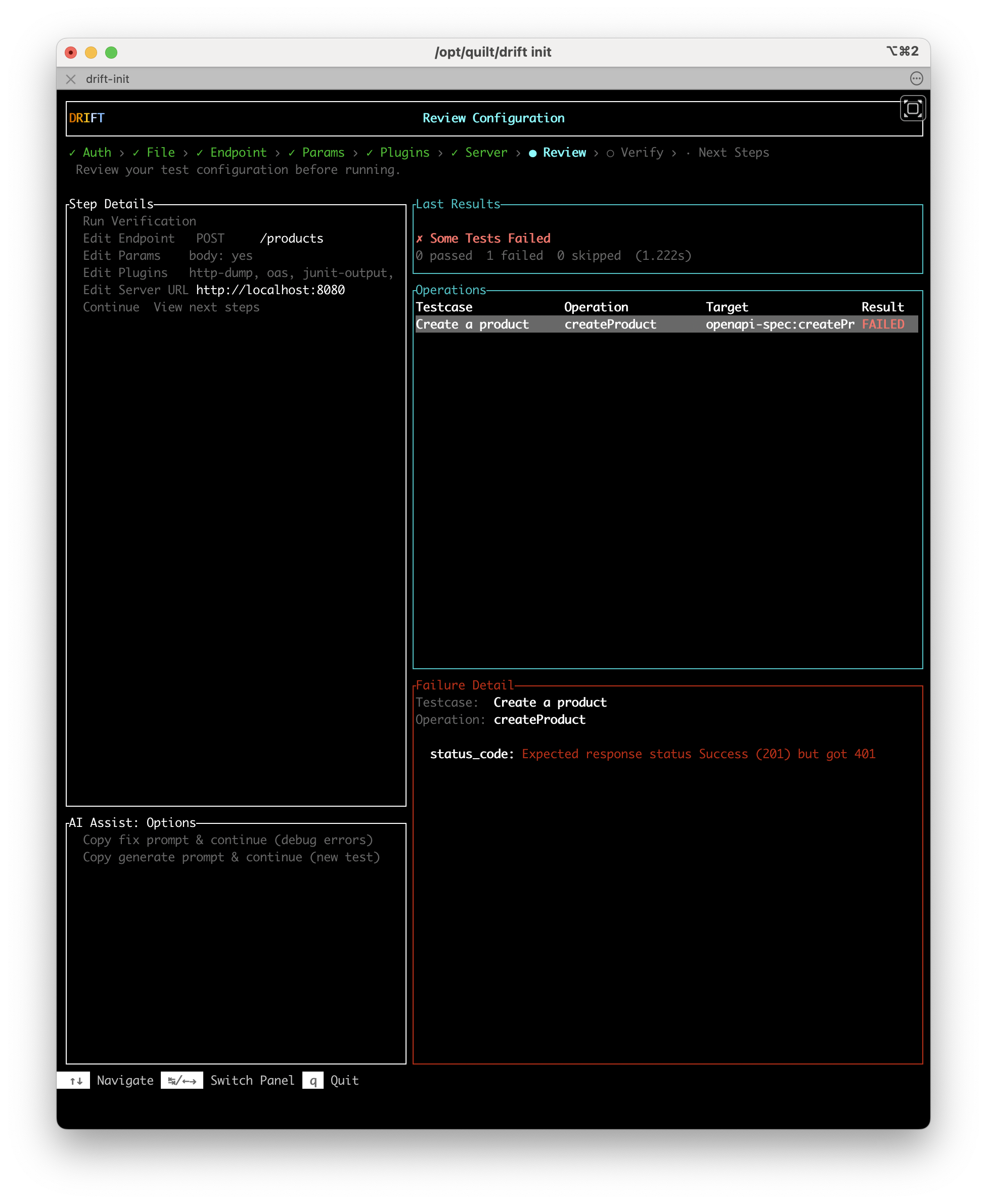Click the up/down arrows Navigate key hint
The image size is (987, 1204).
(76, 1080)
